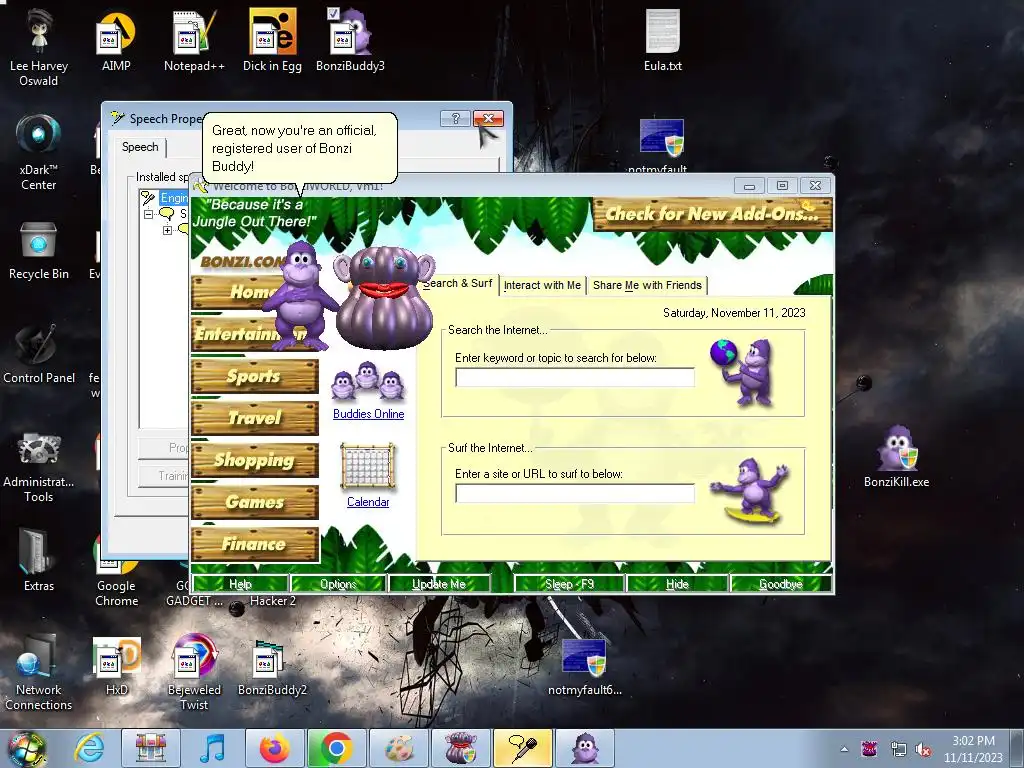Open the Notepad++ desktop icon

(194, 41)
